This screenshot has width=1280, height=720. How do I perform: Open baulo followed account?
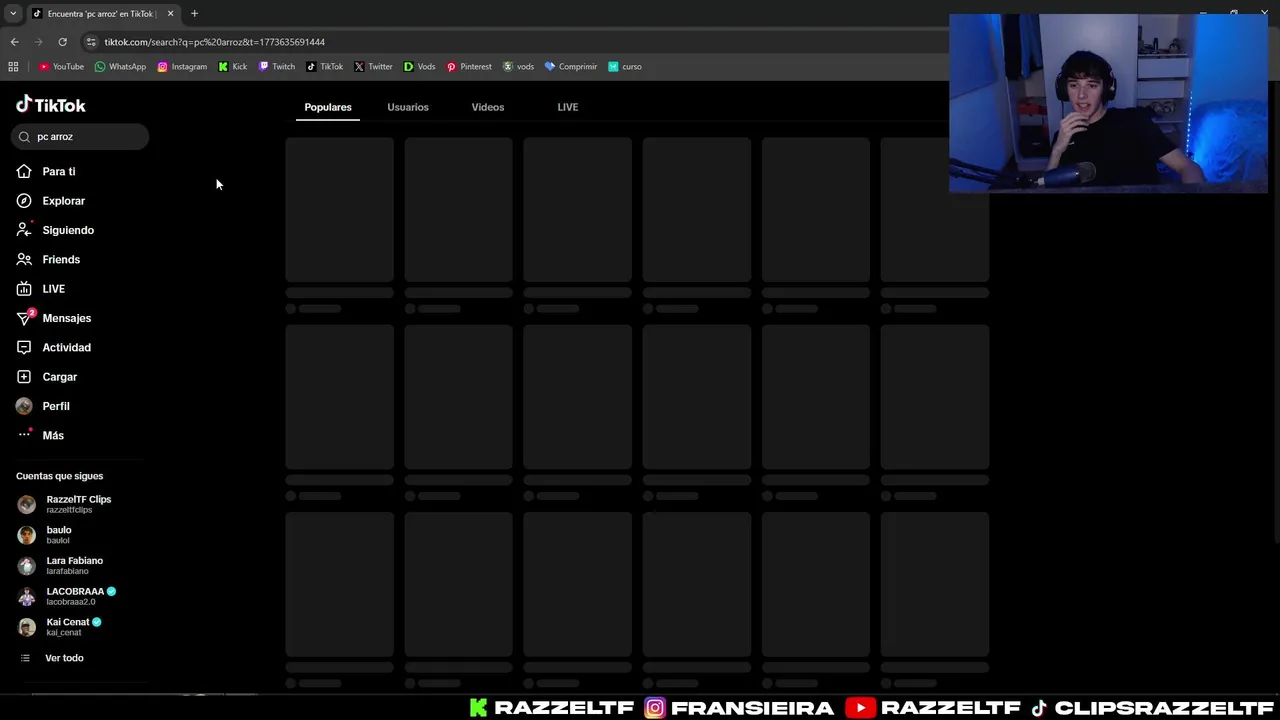pyautogui.click(x=46, y=535)
